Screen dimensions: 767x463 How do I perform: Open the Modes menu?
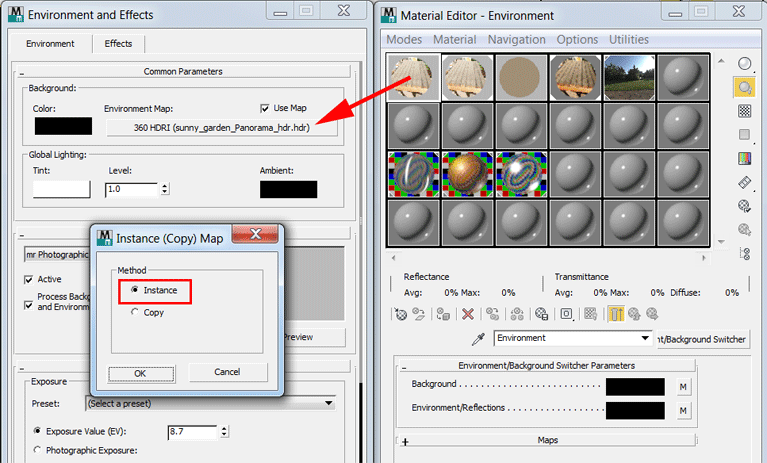tap(404, 40)
